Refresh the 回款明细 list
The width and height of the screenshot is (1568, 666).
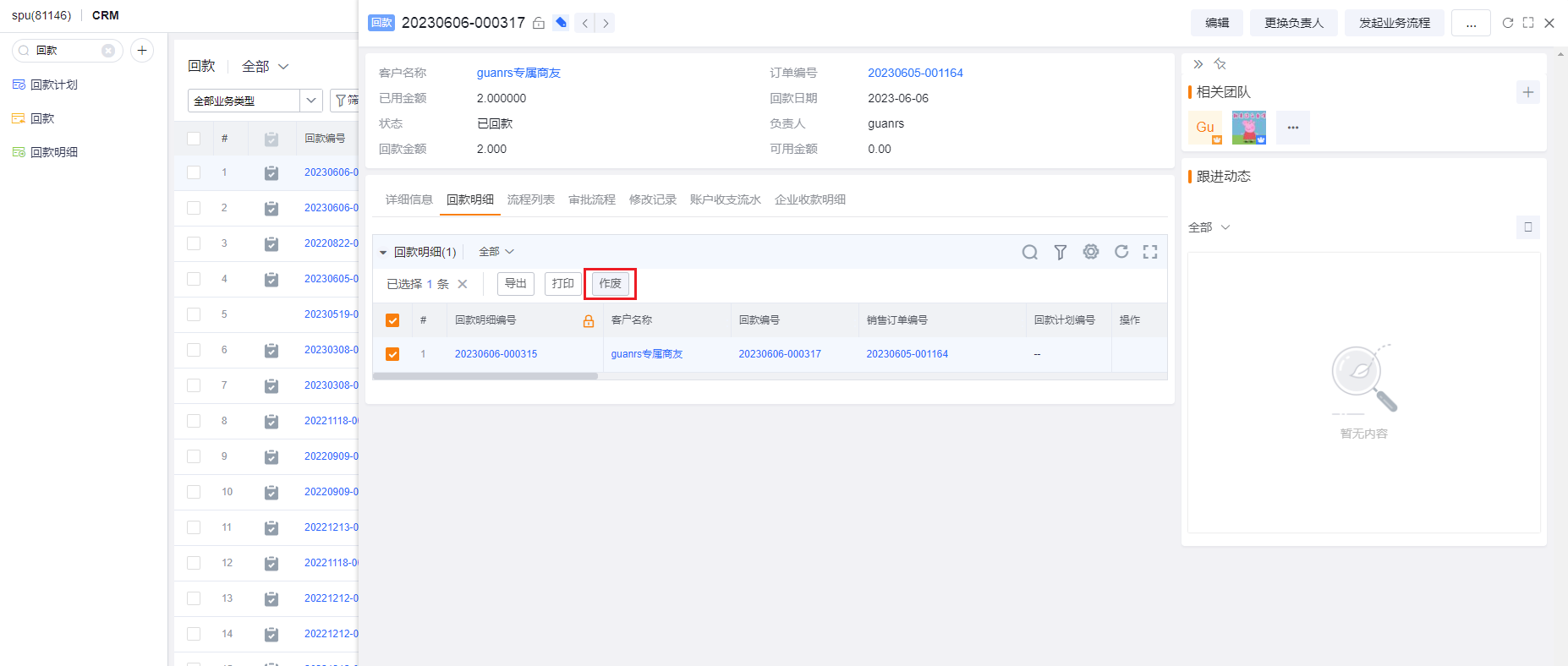point(1121,252)
